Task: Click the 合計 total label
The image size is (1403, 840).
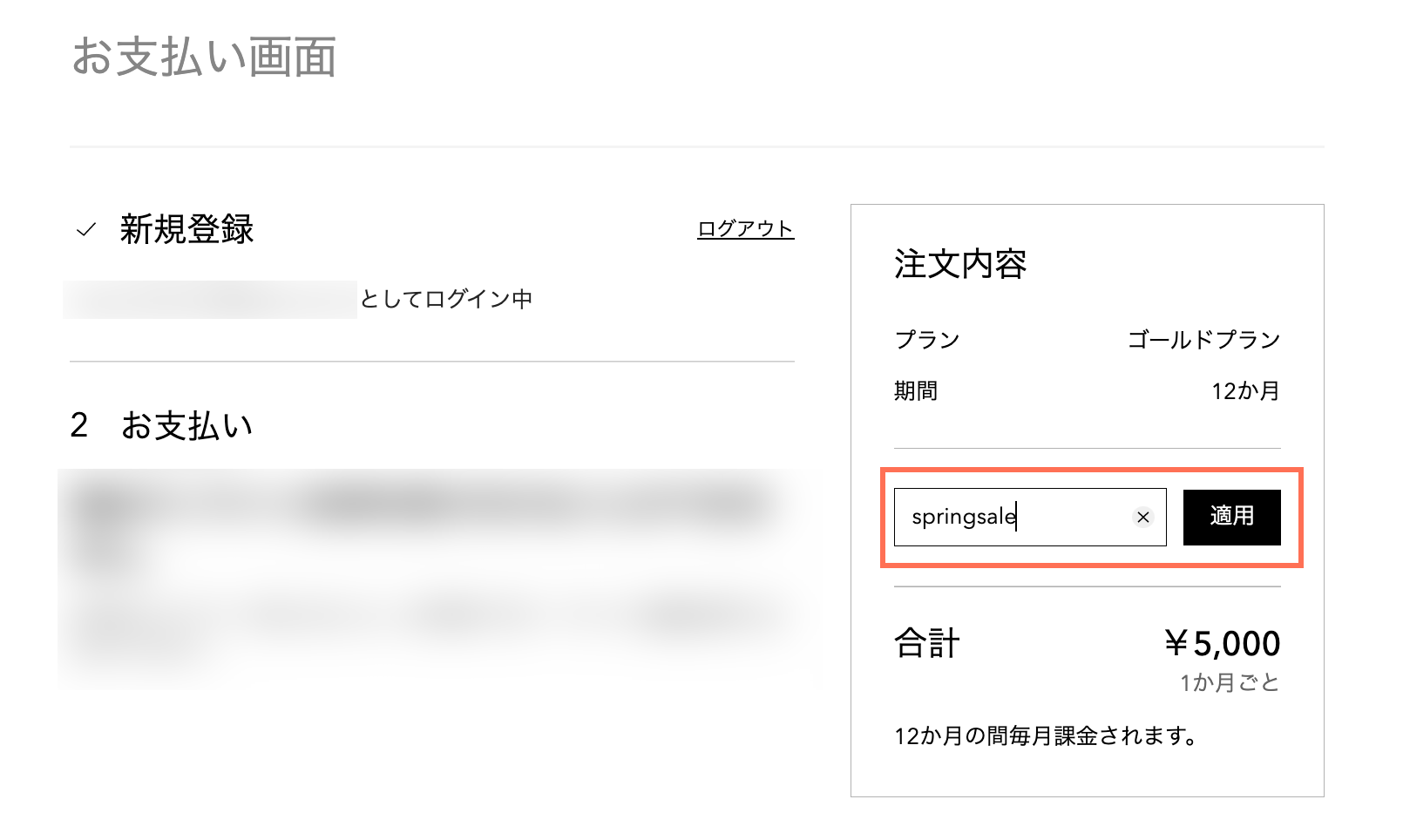Action: click(927, 644)
